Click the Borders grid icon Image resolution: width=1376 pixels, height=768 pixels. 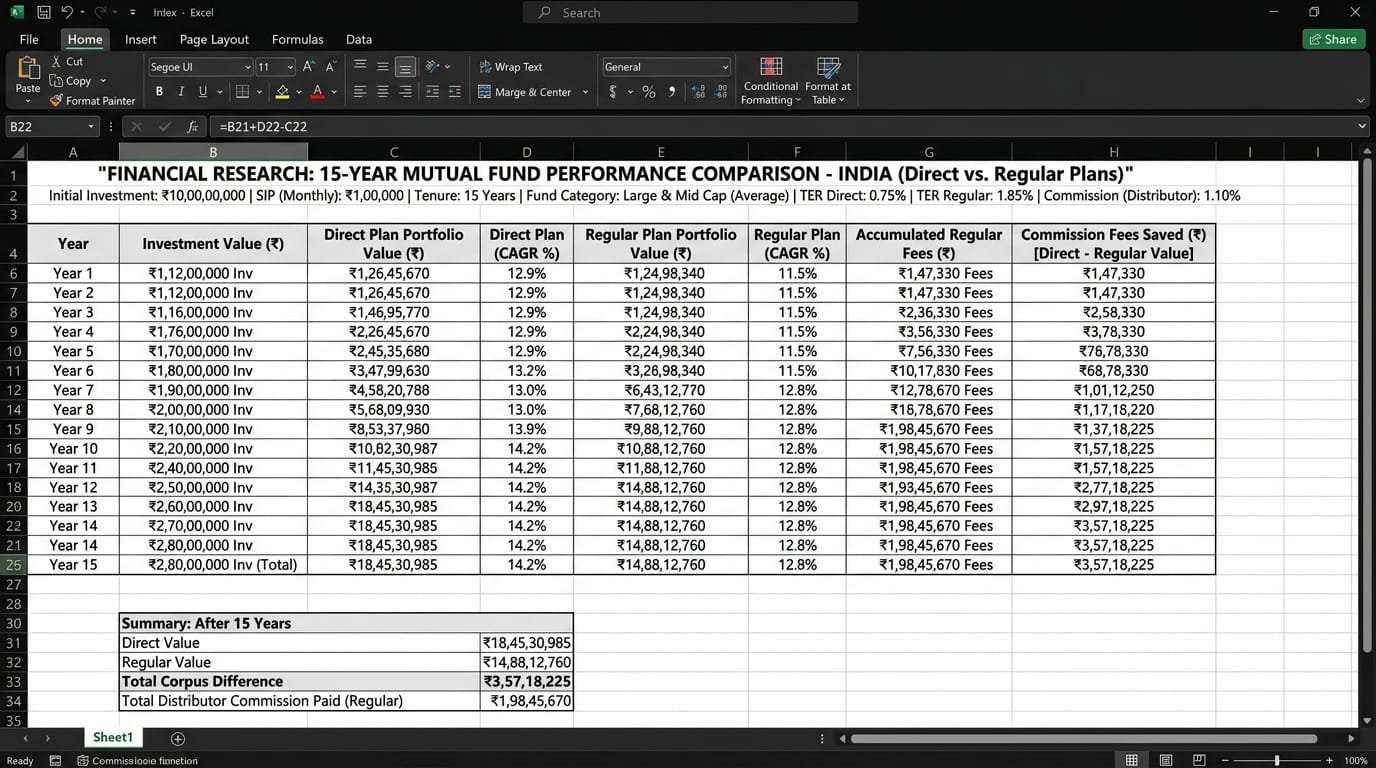[242, 92]
